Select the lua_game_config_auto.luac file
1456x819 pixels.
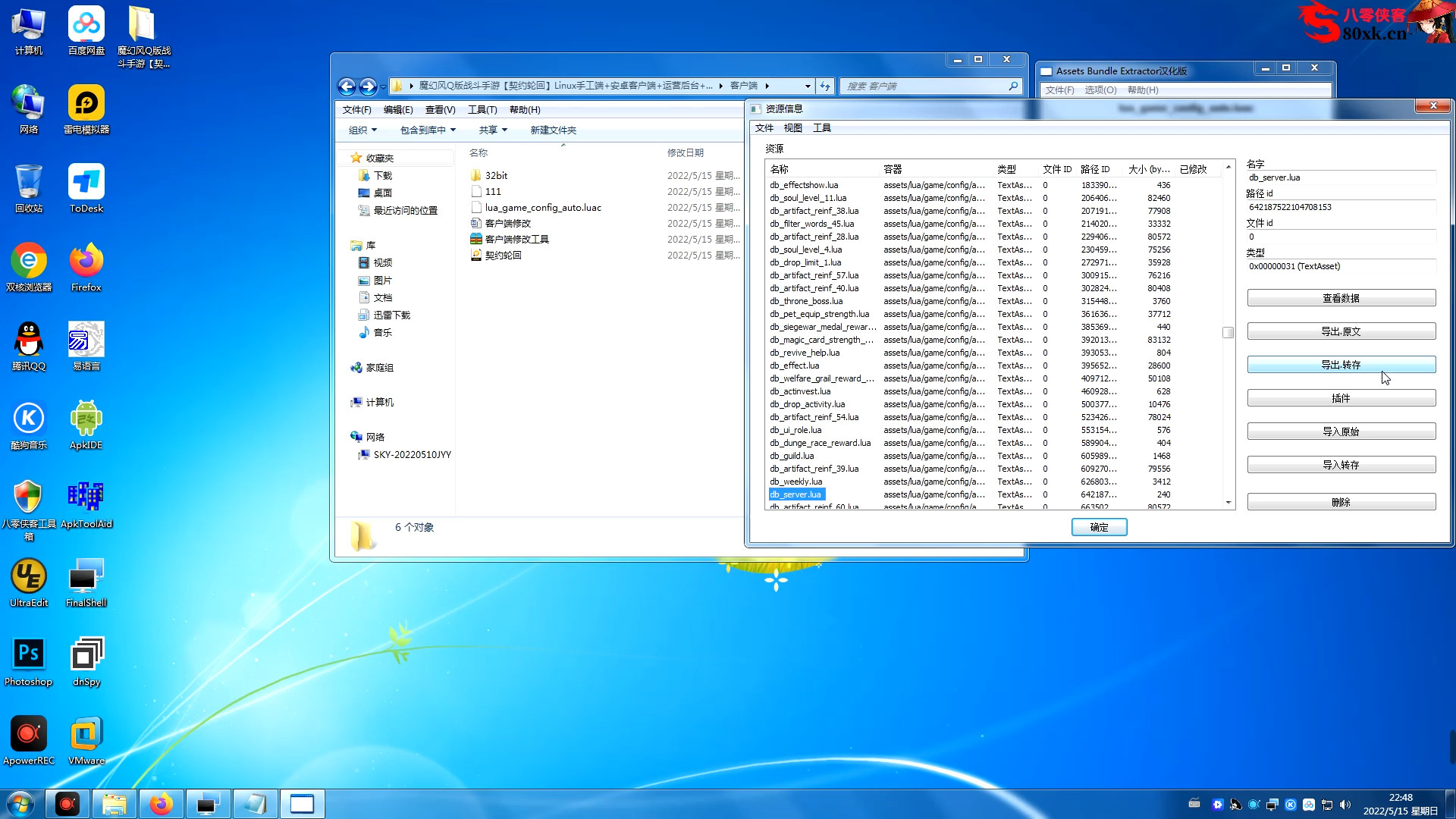(543, 208)
